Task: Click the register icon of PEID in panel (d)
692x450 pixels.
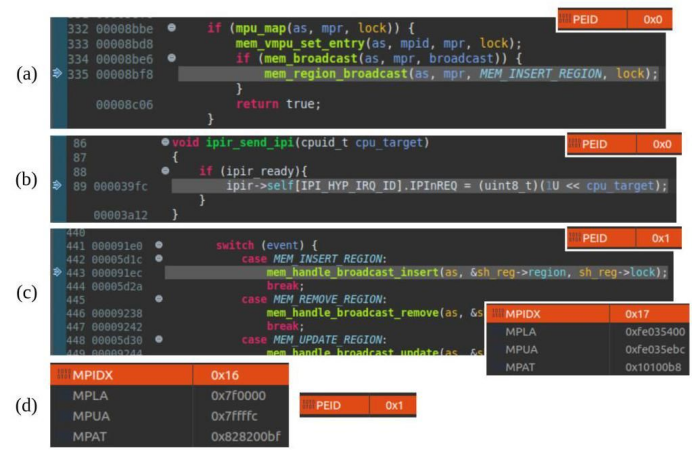Action: [x=308, y=404]
